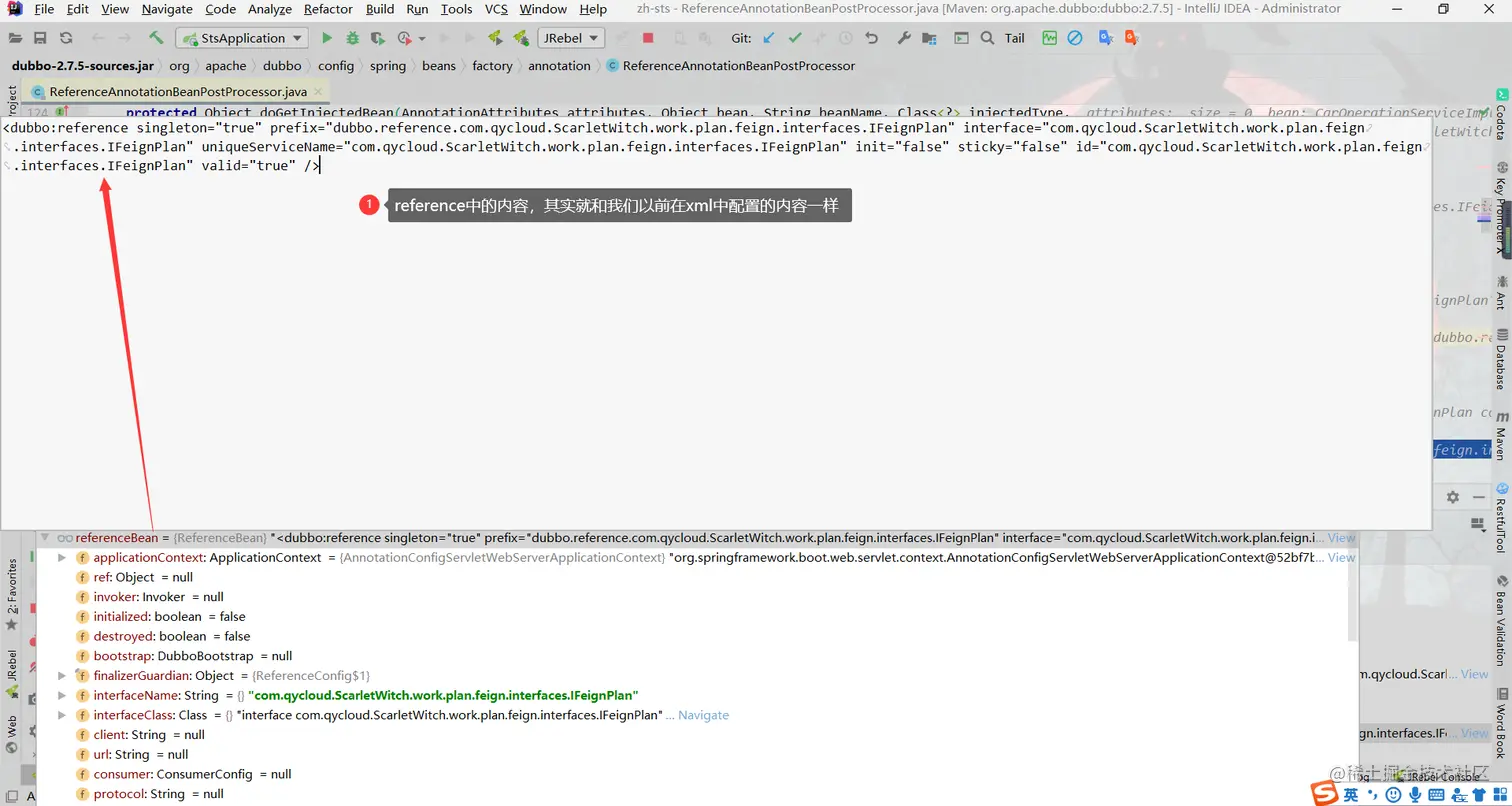The width and height of the screenshot is (1512, 806).
Task: Open Project Structure folder icon
Action: click(930, 38)
